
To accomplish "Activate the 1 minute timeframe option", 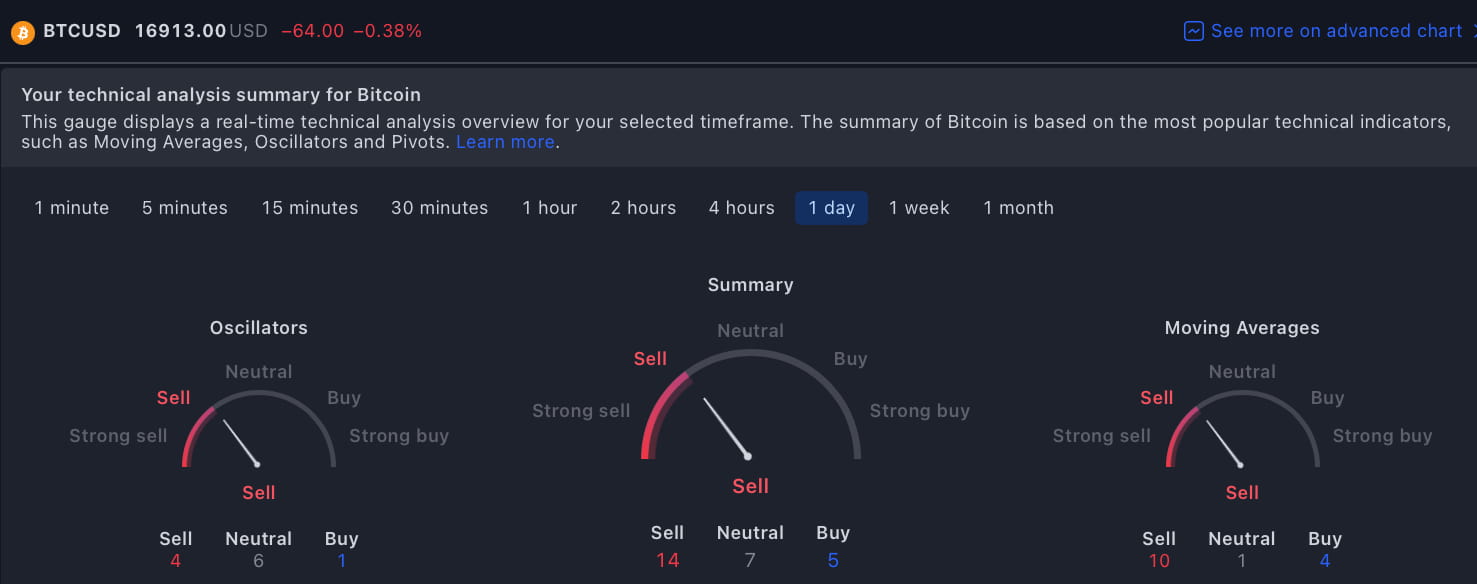I will [x=71, y=207].
